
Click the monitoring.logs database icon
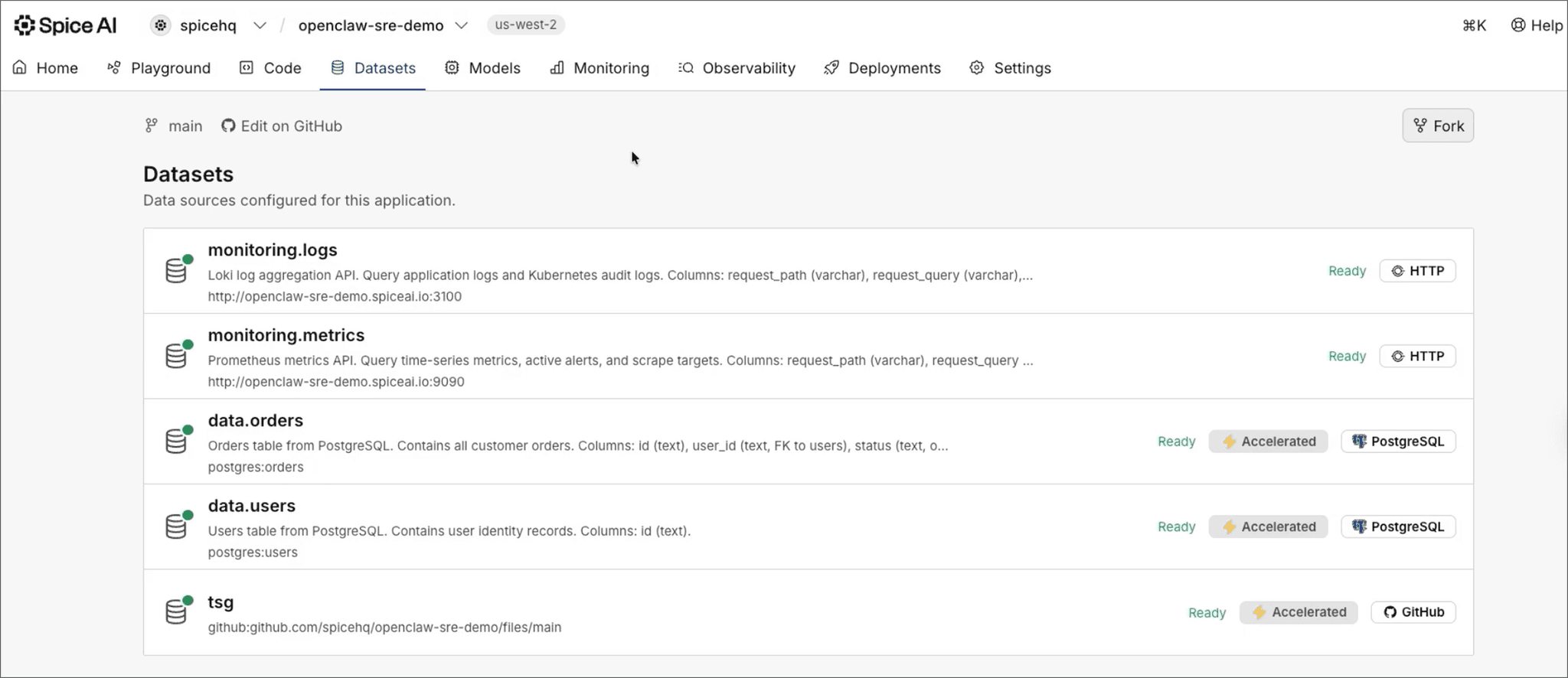click(178, 269)
